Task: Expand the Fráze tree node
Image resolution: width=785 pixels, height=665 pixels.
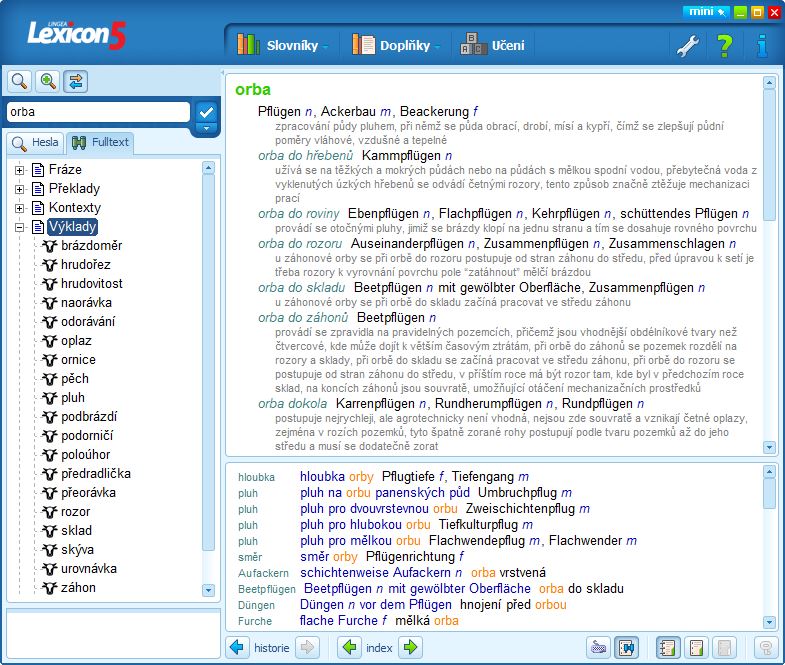Action: (x=19, y=170)
